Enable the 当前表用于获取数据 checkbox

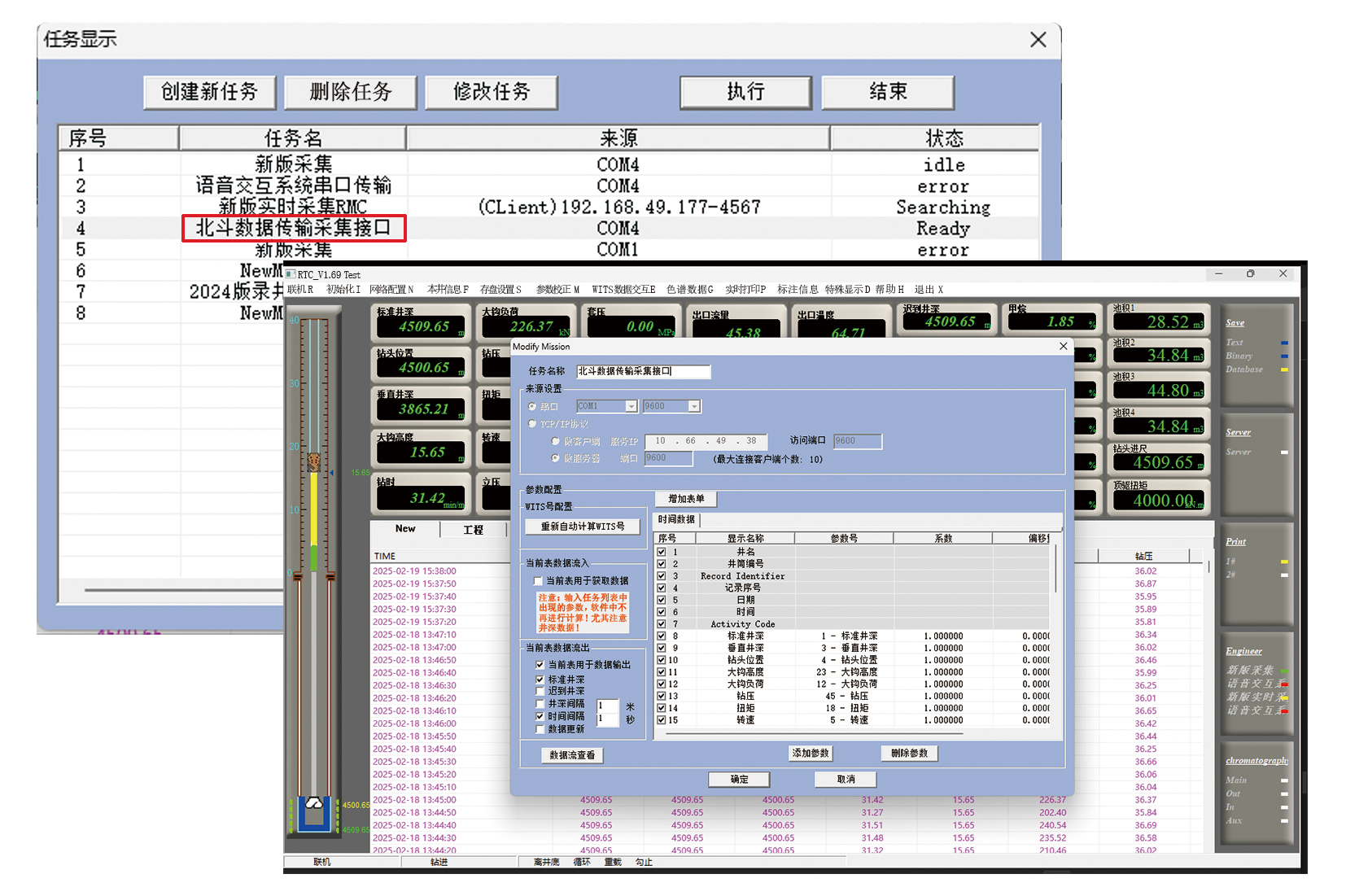click(x=538, y=581)
